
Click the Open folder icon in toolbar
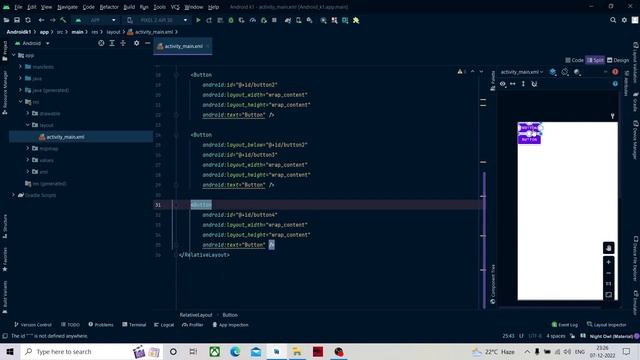6,20
